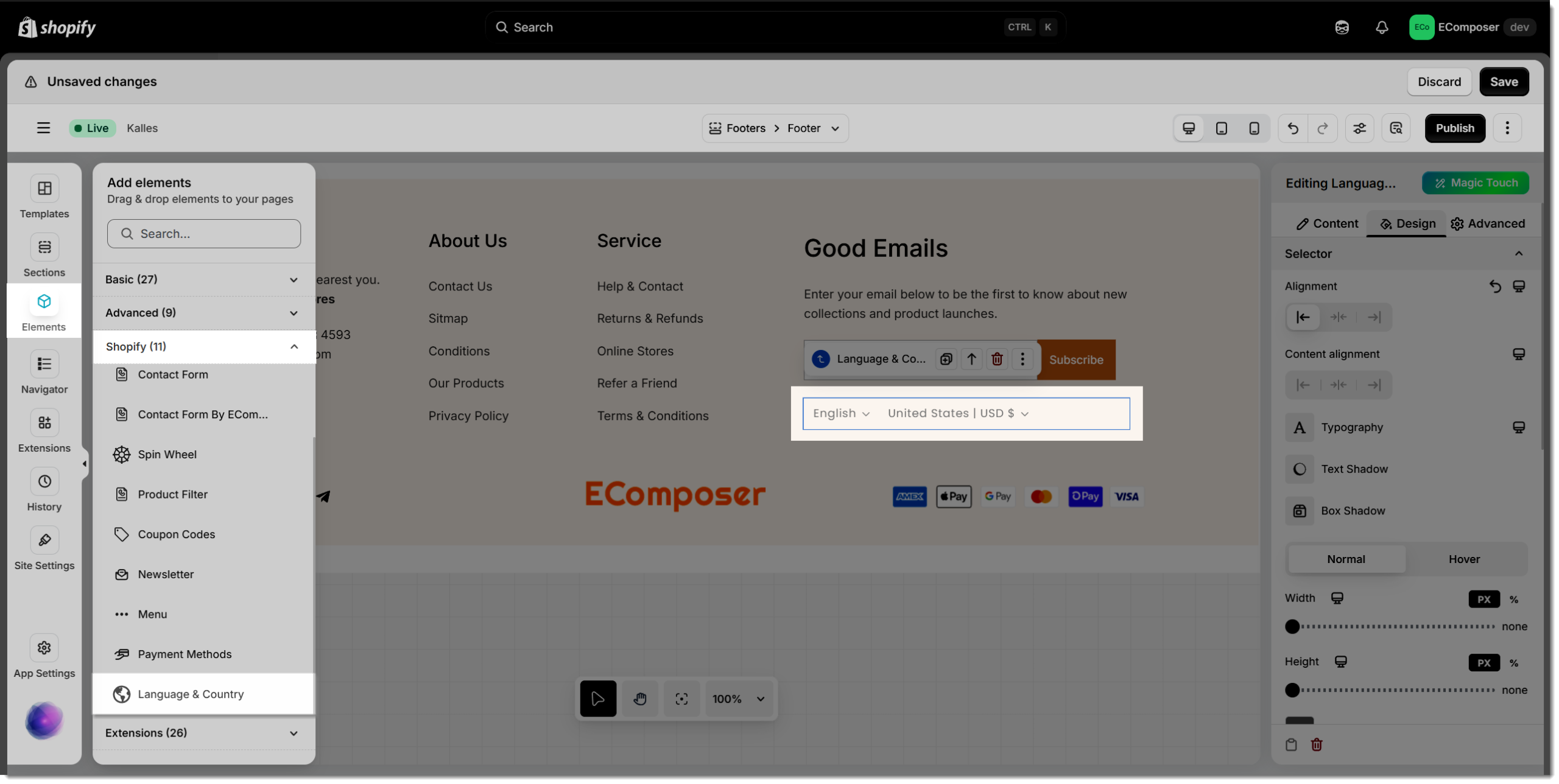Switch to Hover state
This screenshot has height=784, width=1559.
pyautogui.click(x=1464, y=559)
